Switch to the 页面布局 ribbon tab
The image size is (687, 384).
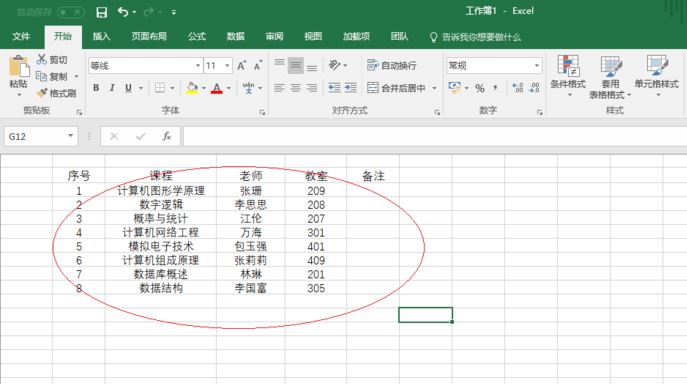149,36
